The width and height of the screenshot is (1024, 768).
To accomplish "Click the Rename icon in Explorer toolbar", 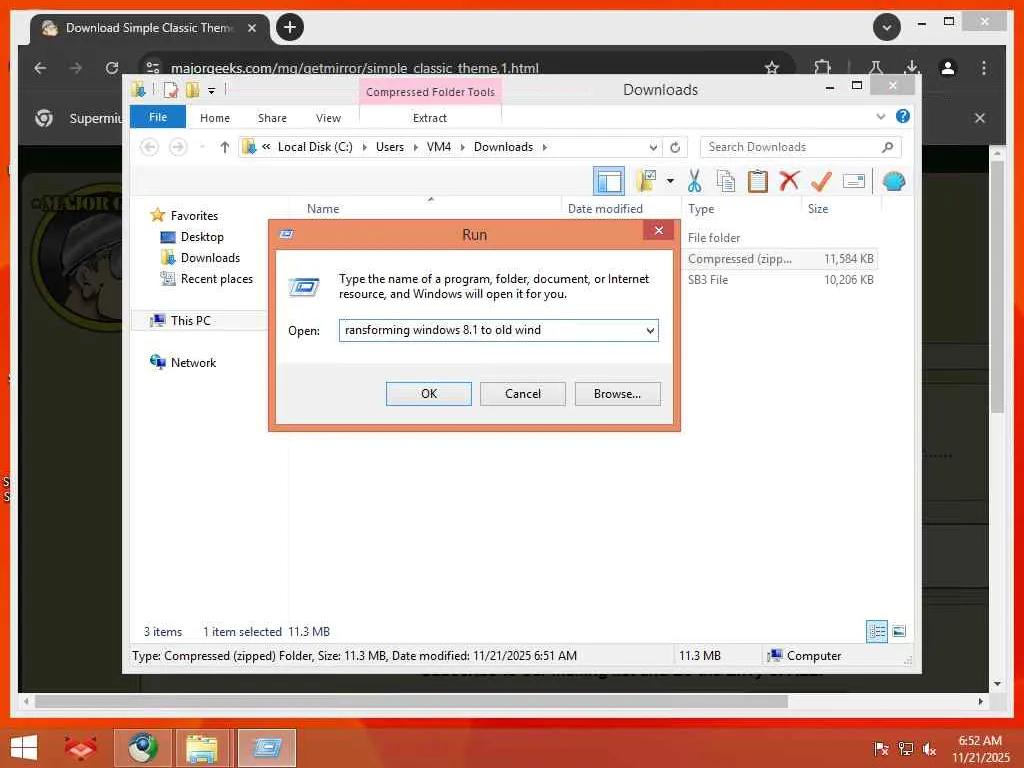I will pos(854,181).
